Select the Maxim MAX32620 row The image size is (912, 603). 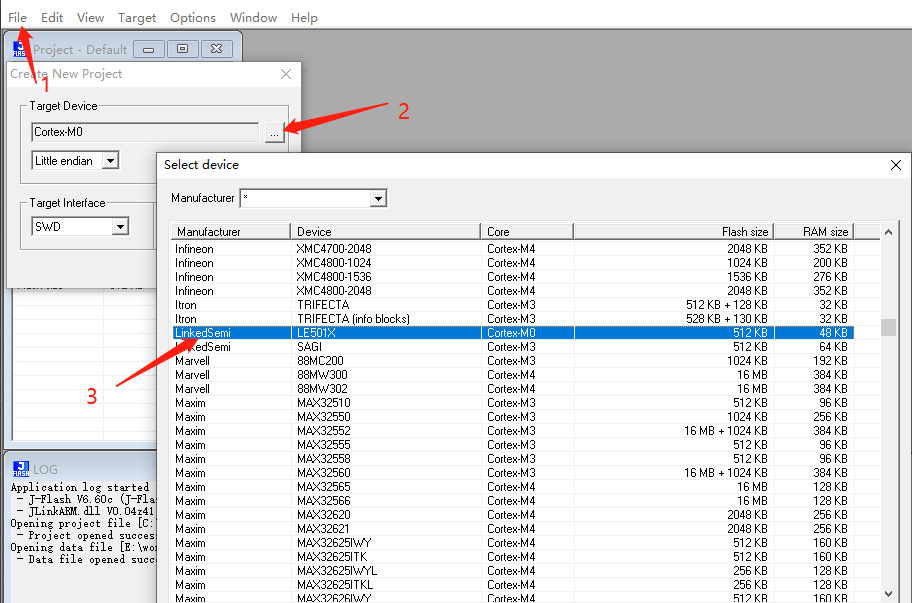click(x=514, y=515)
